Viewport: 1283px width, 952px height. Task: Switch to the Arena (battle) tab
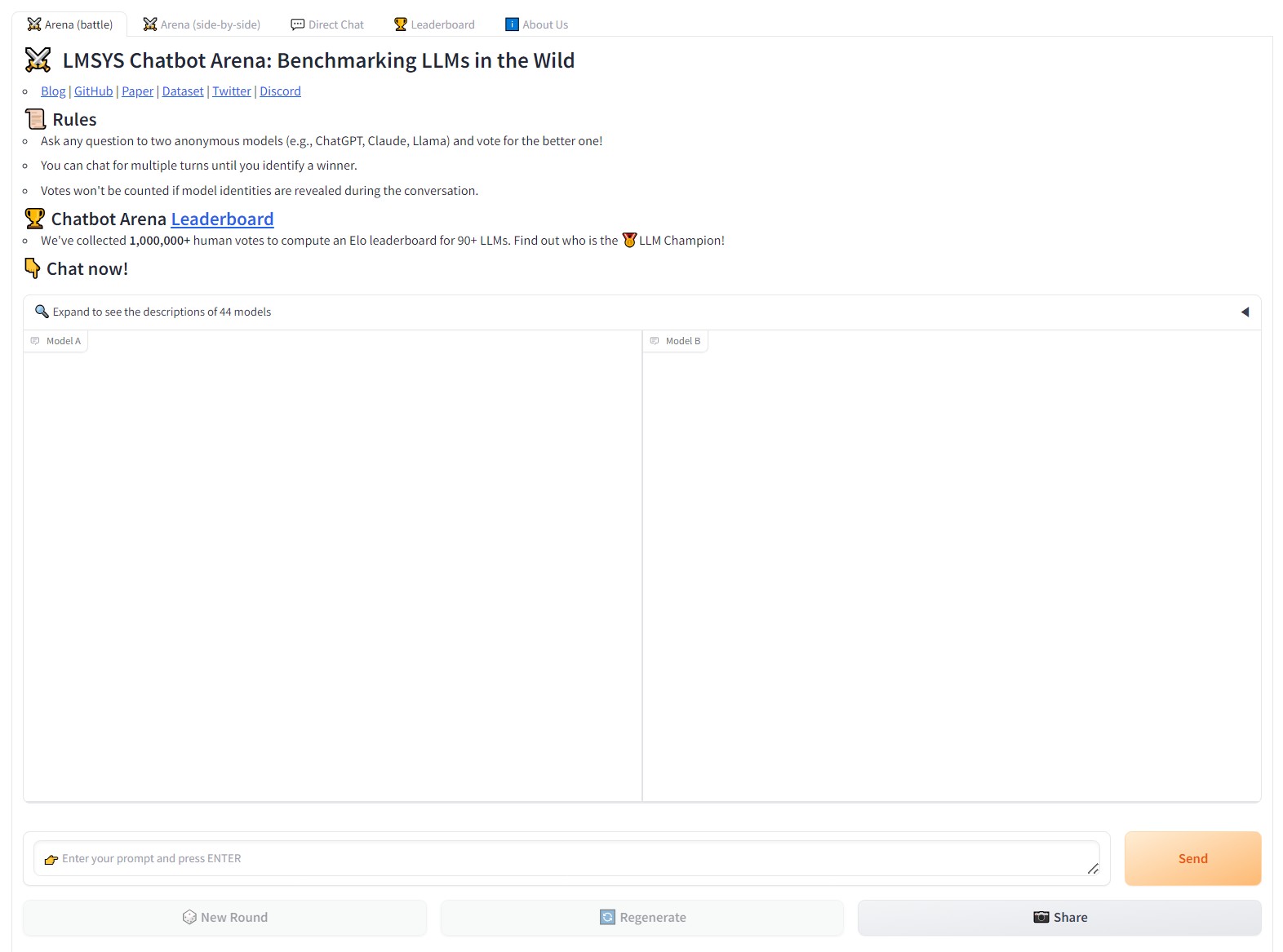tap(69, 24)
